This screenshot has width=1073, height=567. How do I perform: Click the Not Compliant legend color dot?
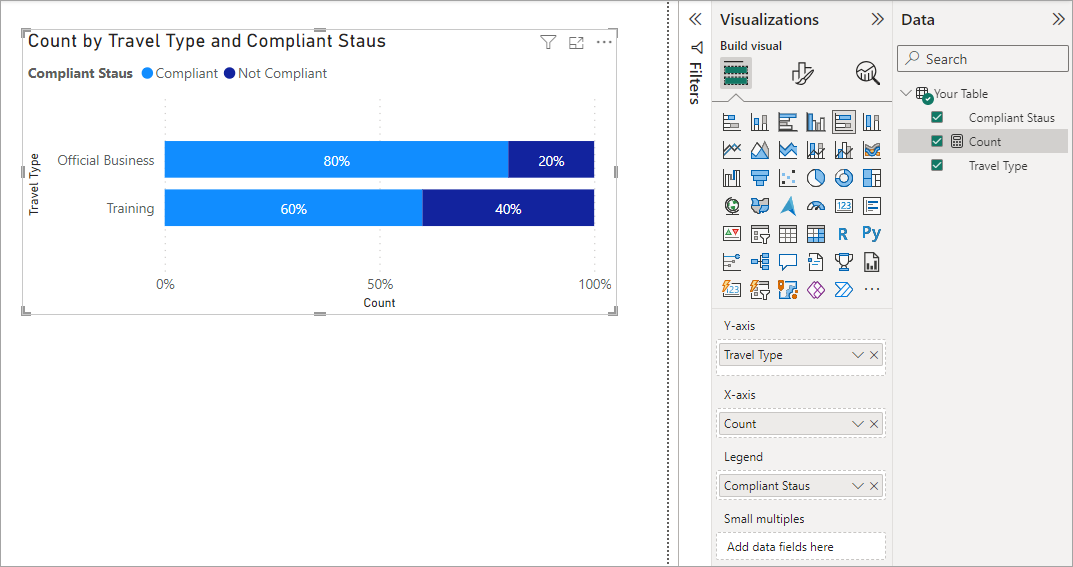point(229,73)
